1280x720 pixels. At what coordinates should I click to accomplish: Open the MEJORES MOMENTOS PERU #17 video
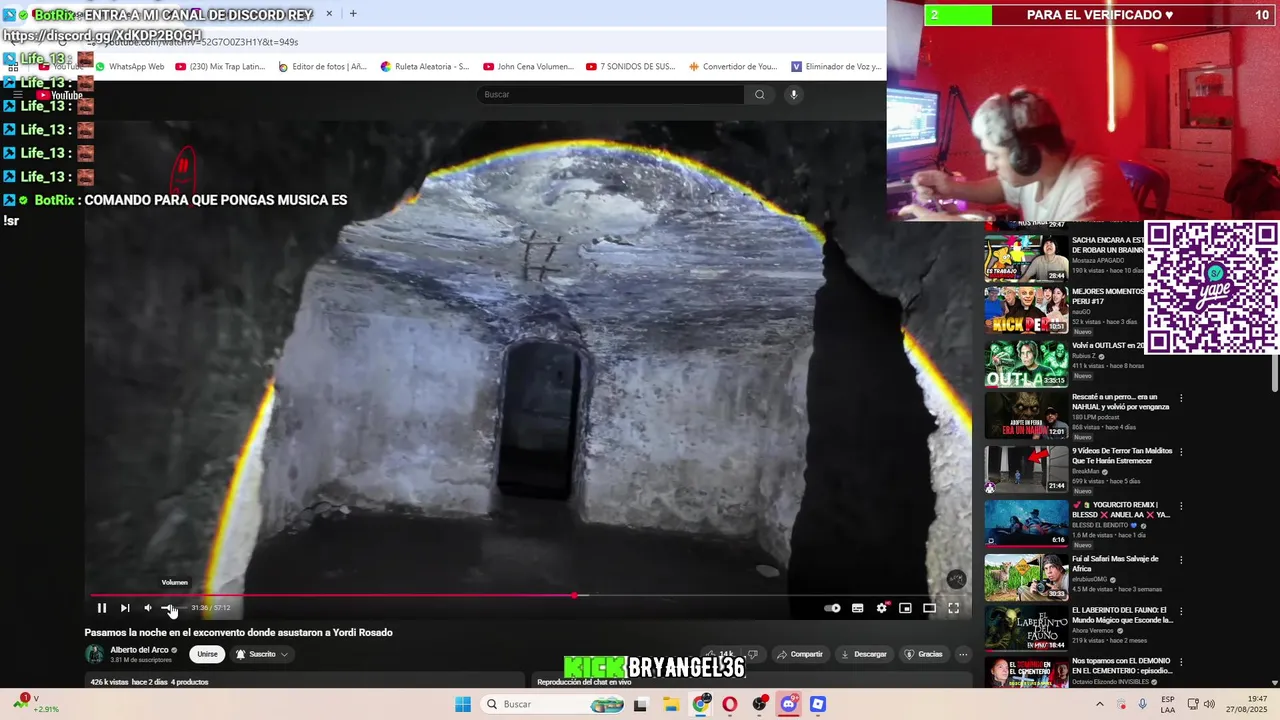[x=1026, y=310]
